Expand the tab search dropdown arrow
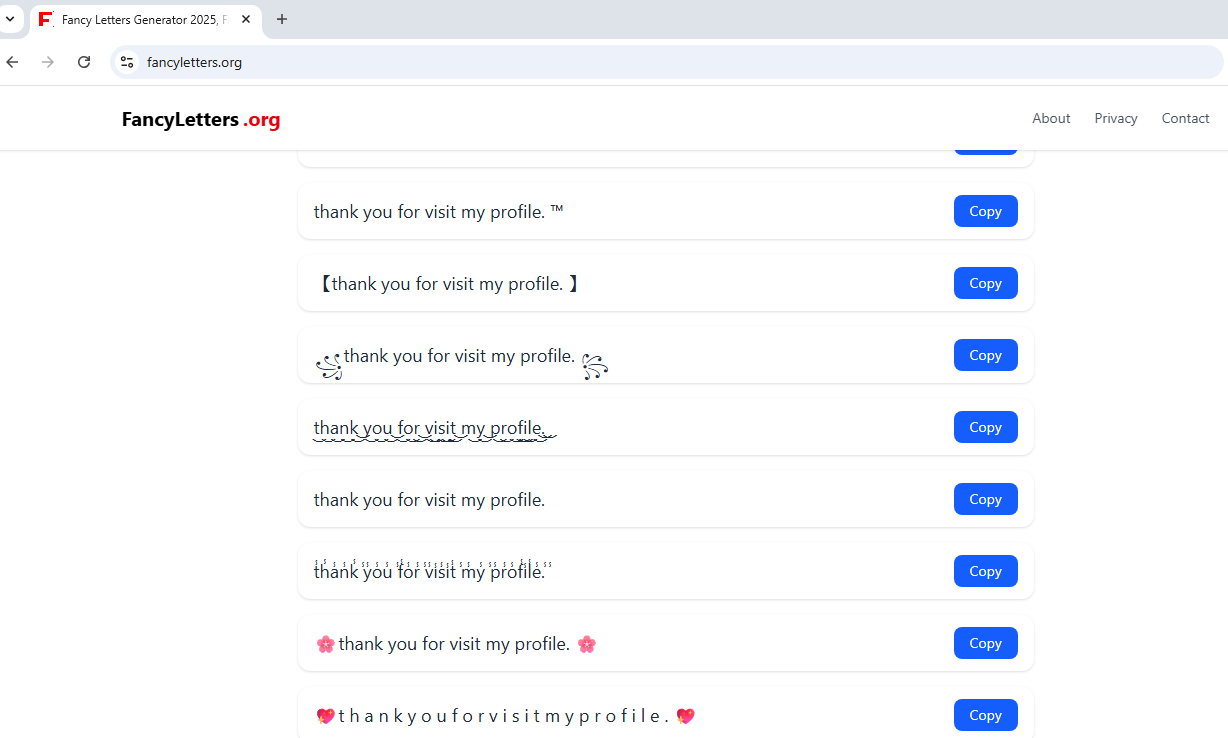Image resolution: width=1228 pixels, height=738 pixels. pos(10,19)
